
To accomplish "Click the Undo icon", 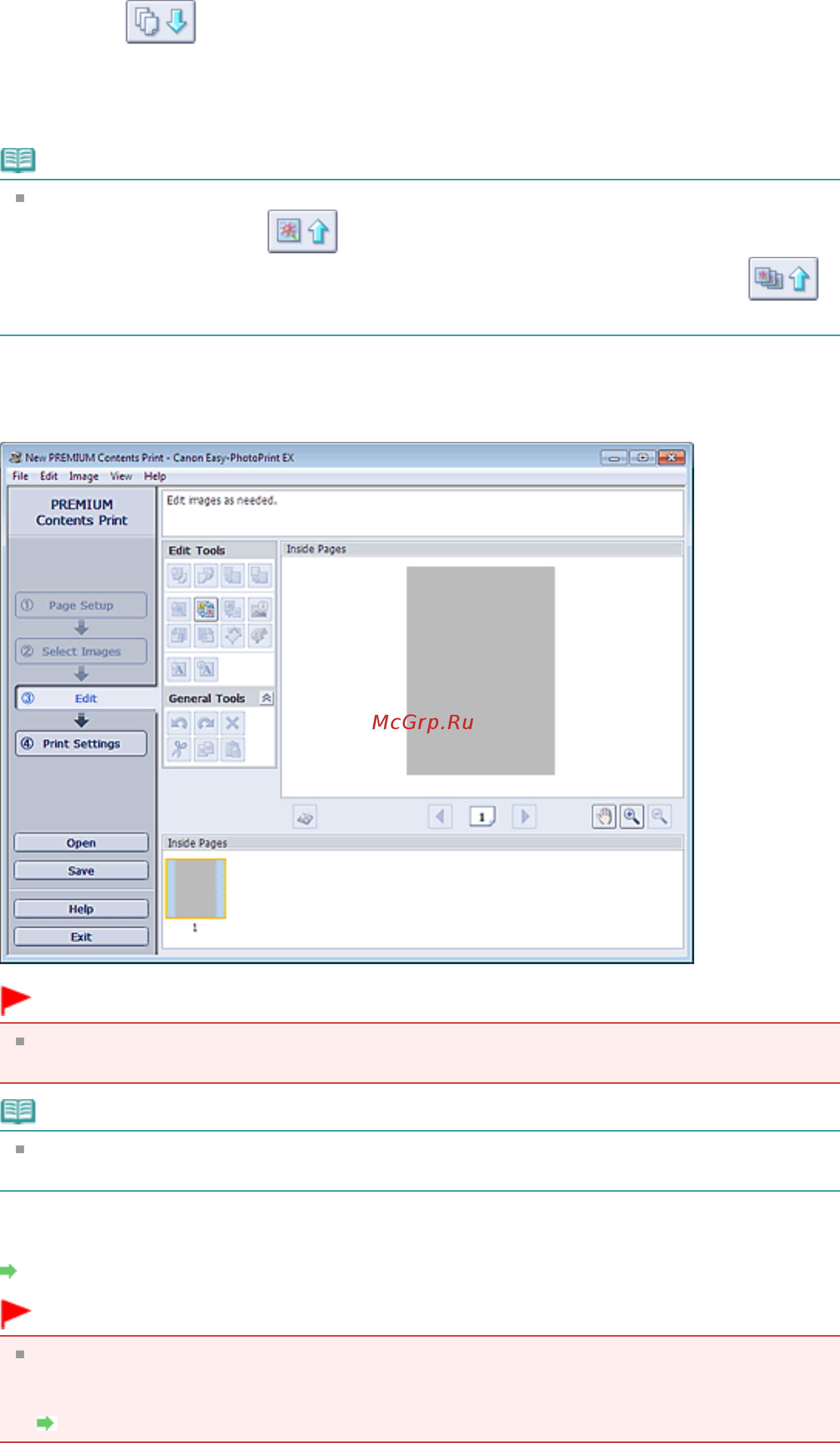I will [179, 723].
